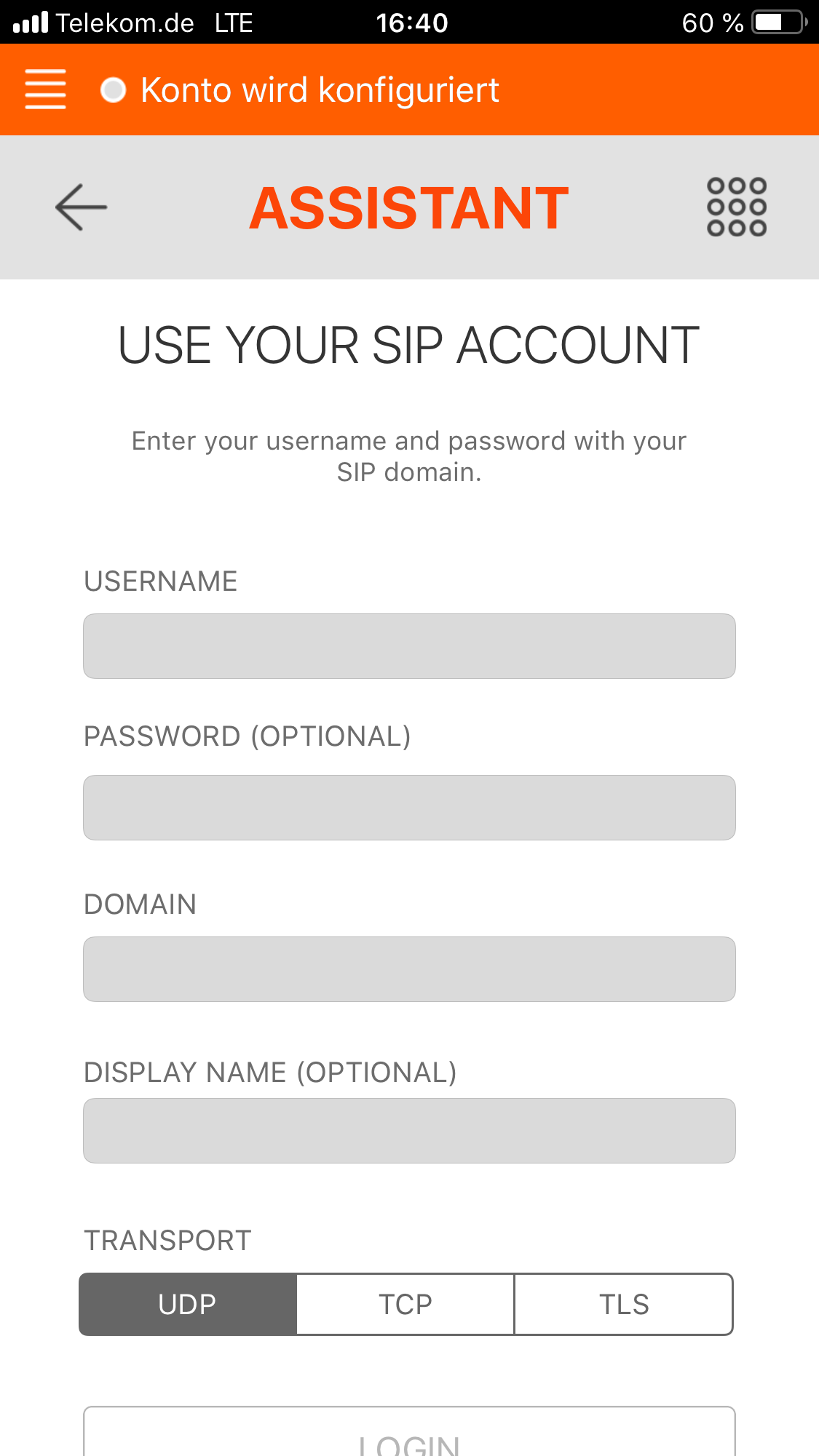Tap the ASSISTANT header title
Screen dimensions: 819x1456
tap(408, 208)
